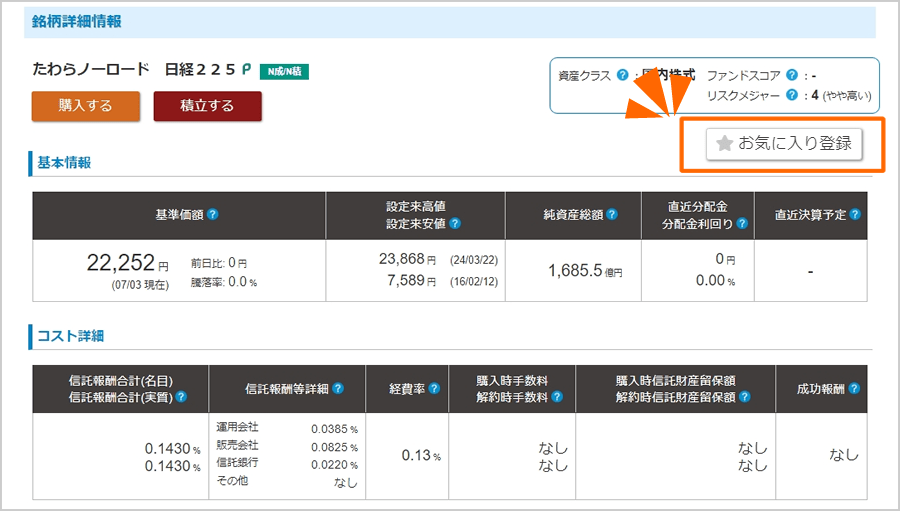Open help icon beside 純資産総額 header

click(x=612, y=214)
